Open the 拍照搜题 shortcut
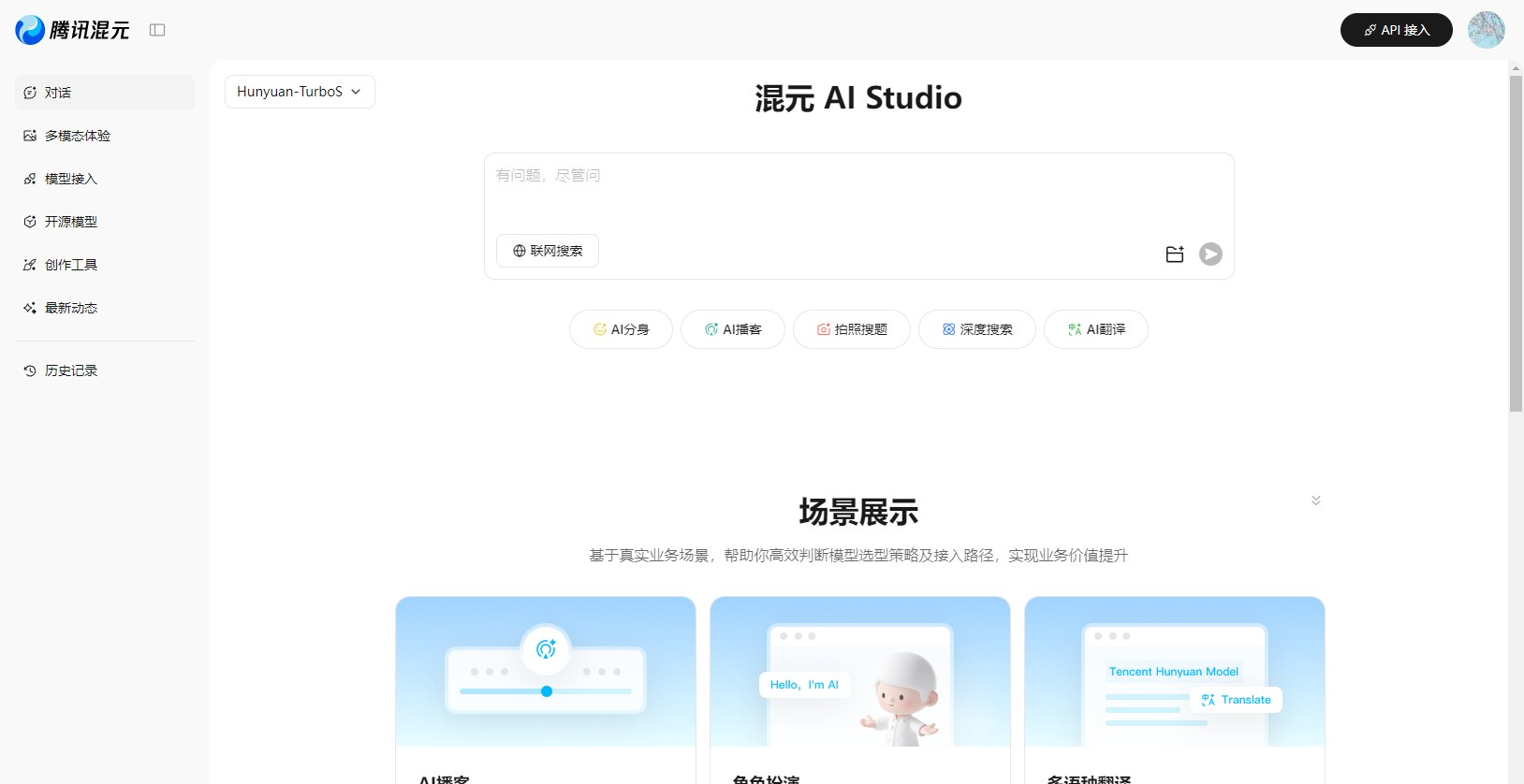This screenshot has height=784, width=1524. click(852, 329)
